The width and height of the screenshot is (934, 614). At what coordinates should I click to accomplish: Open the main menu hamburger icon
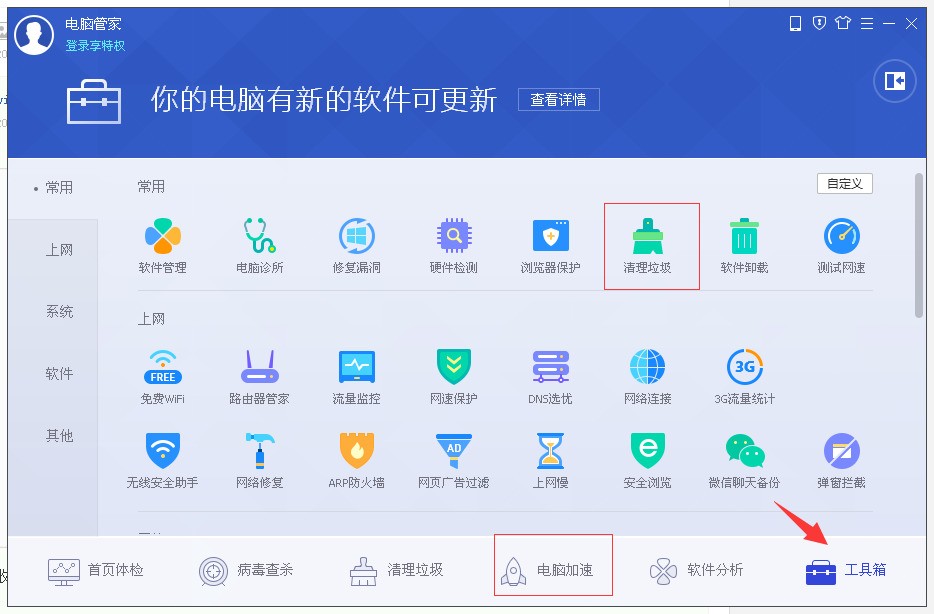(x=867, y=23)
